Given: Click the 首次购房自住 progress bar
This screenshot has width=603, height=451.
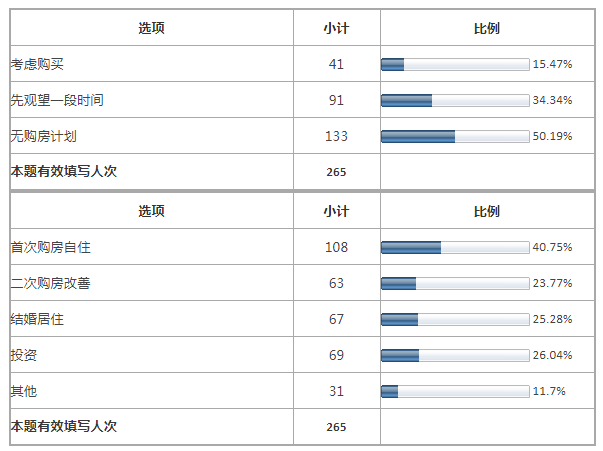Looking at the screenshot, I should (455, 248).
